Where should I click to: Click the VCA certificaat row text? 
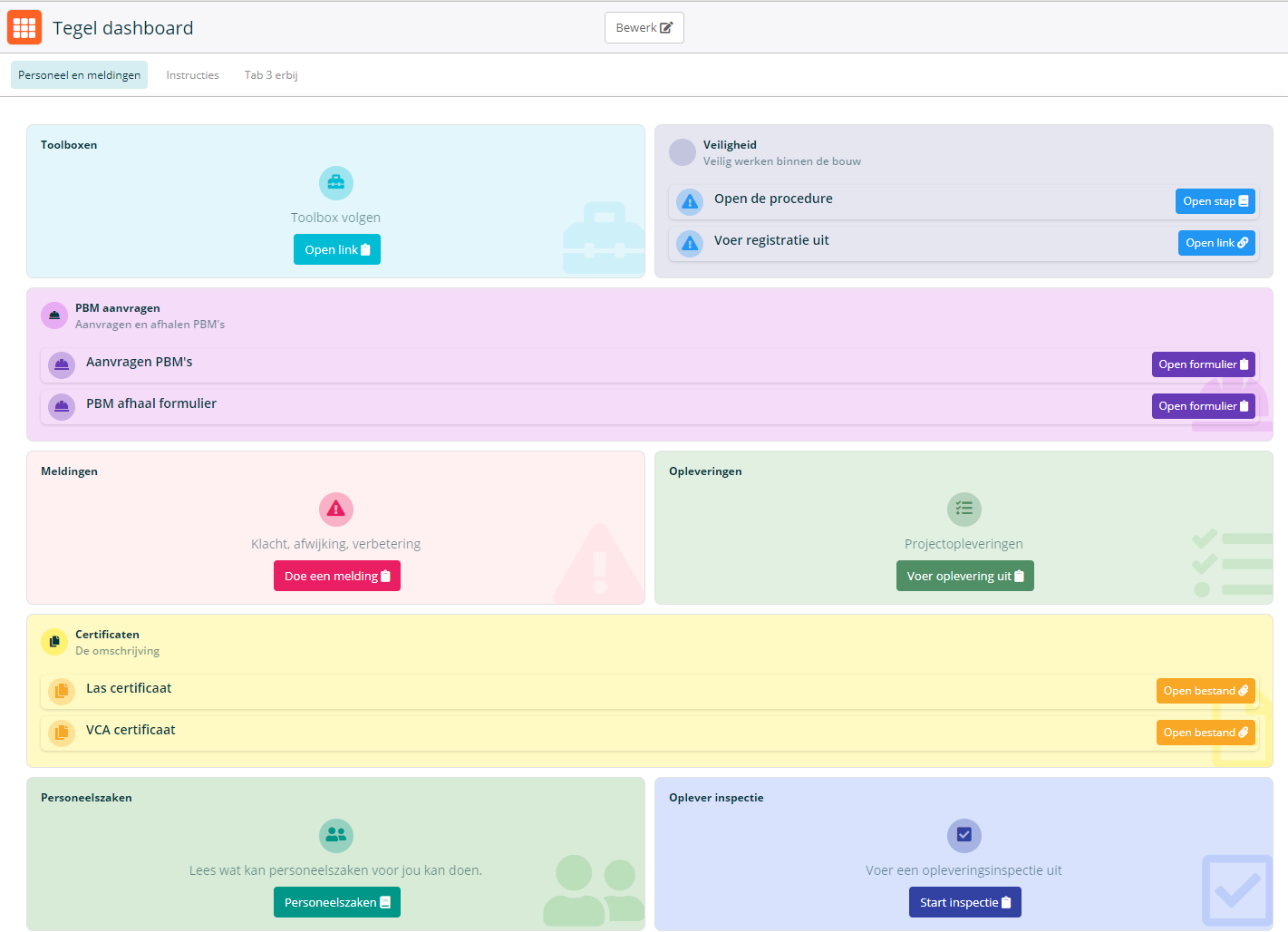click(x=131, y=730)
